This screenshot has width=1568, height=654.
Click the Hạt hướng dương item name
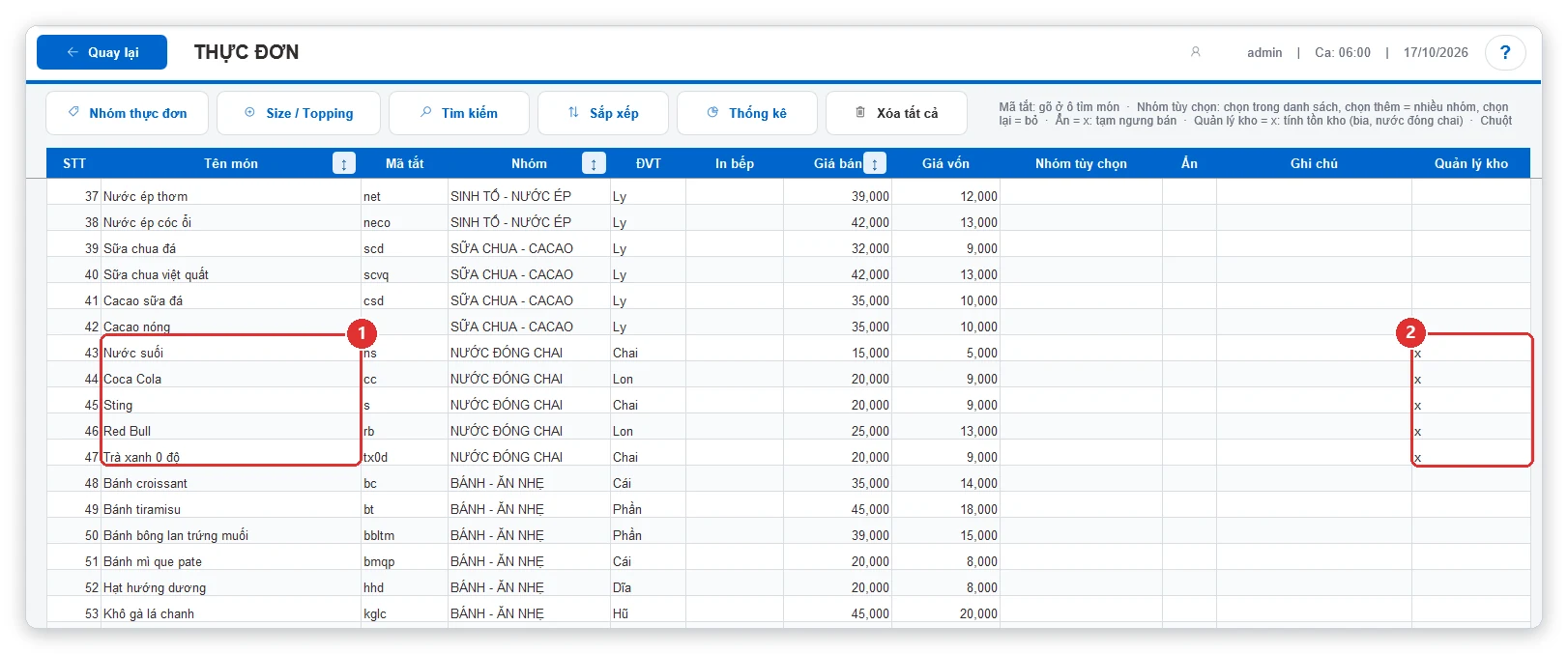(x=155, y=587)
